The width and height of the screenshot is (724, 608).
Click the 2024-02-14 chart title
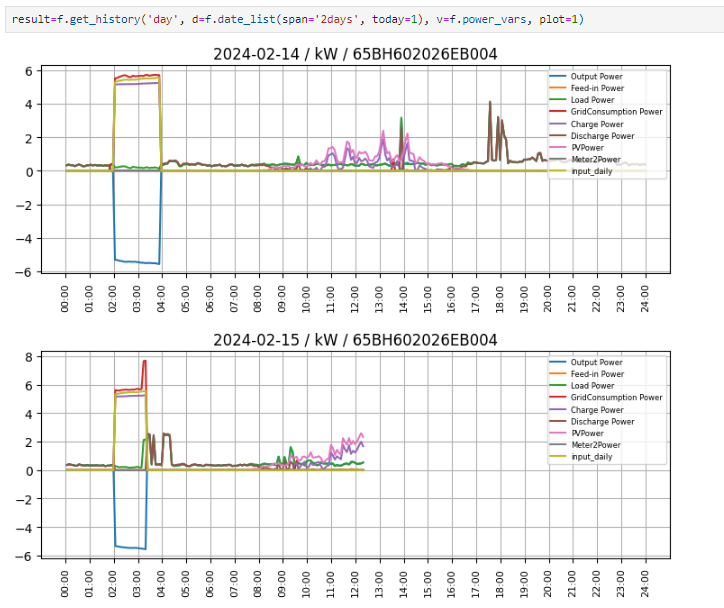355,55
